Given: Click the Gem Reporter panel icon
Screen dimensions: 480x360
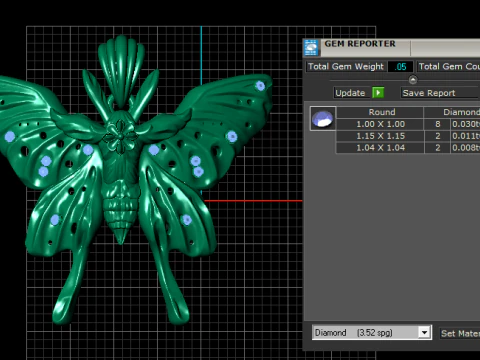Looking at the screenshot, I should click(311, 48).
